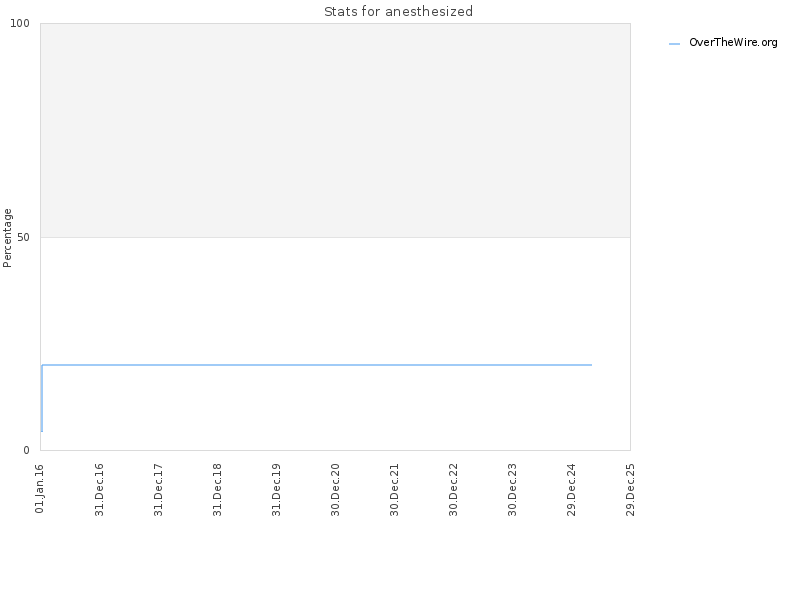Click the horizontal blue data line
This screenshot has width=800, height=600.
(317, 365)
